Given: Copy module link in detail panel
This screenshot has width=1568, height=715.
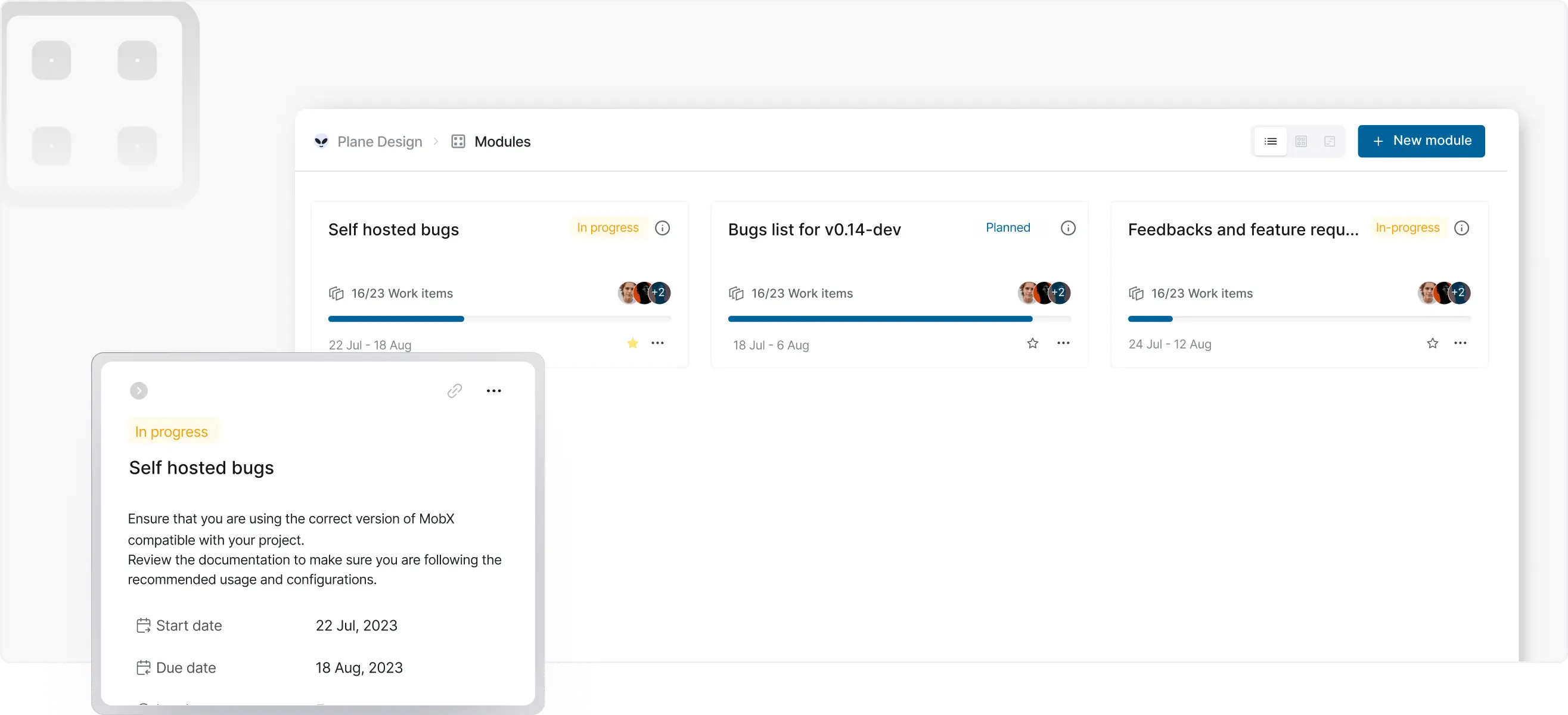Looking at the screenshot, I should tap(454, 391).
